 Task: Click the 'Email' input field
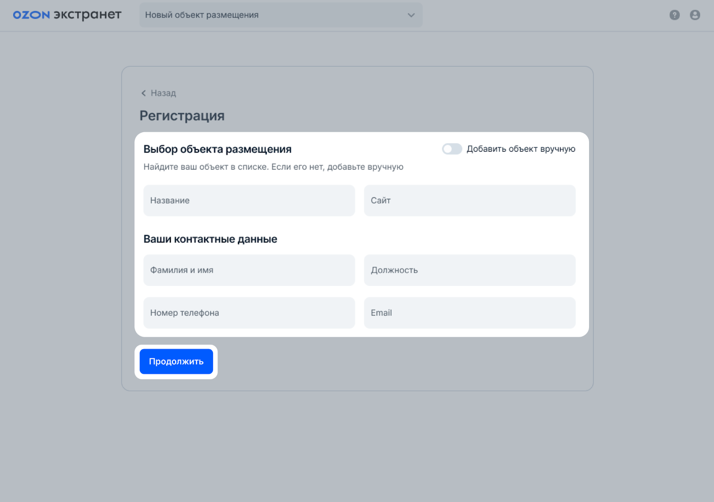pos(469,313)
